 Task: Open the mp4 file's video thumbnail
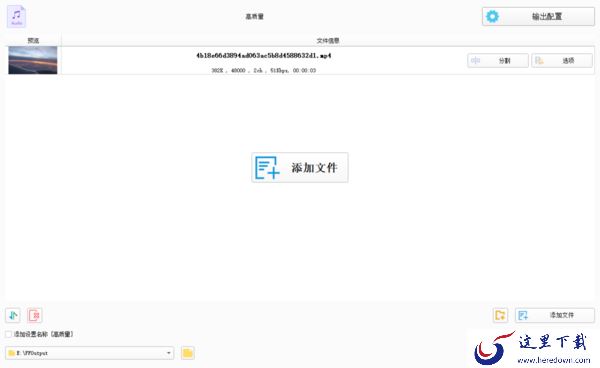click(x=33, y=60)
